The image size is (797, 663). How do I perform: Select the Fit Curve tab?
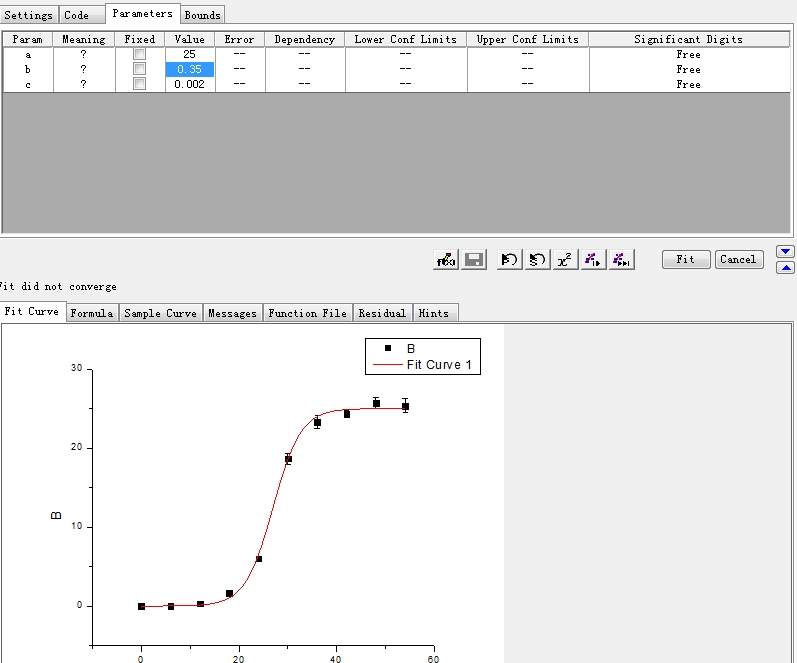point(32,311)
